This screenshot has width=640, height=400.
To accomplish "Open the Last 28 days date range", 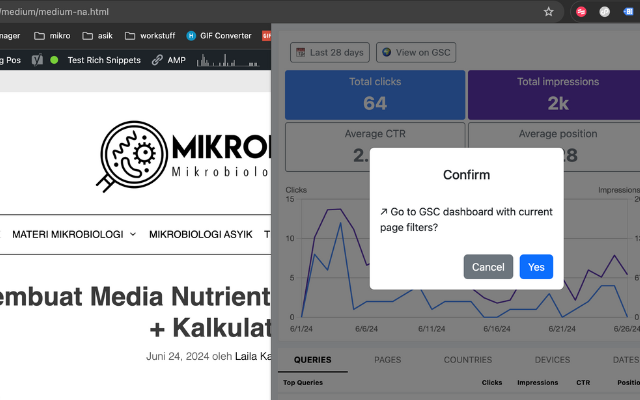I will tap(330, 52).
